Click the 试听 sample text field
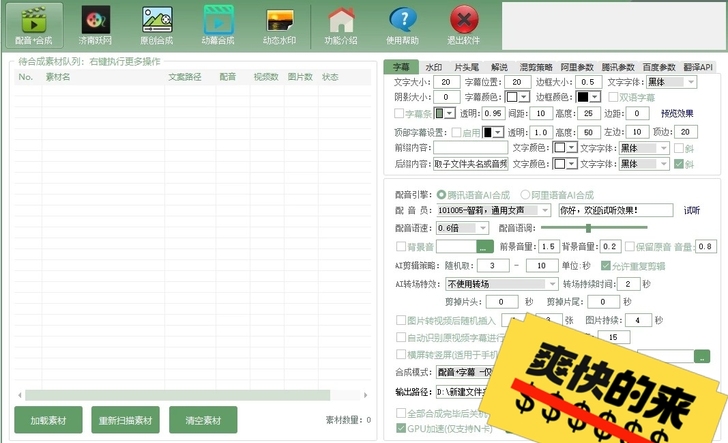 coord(616,210)
